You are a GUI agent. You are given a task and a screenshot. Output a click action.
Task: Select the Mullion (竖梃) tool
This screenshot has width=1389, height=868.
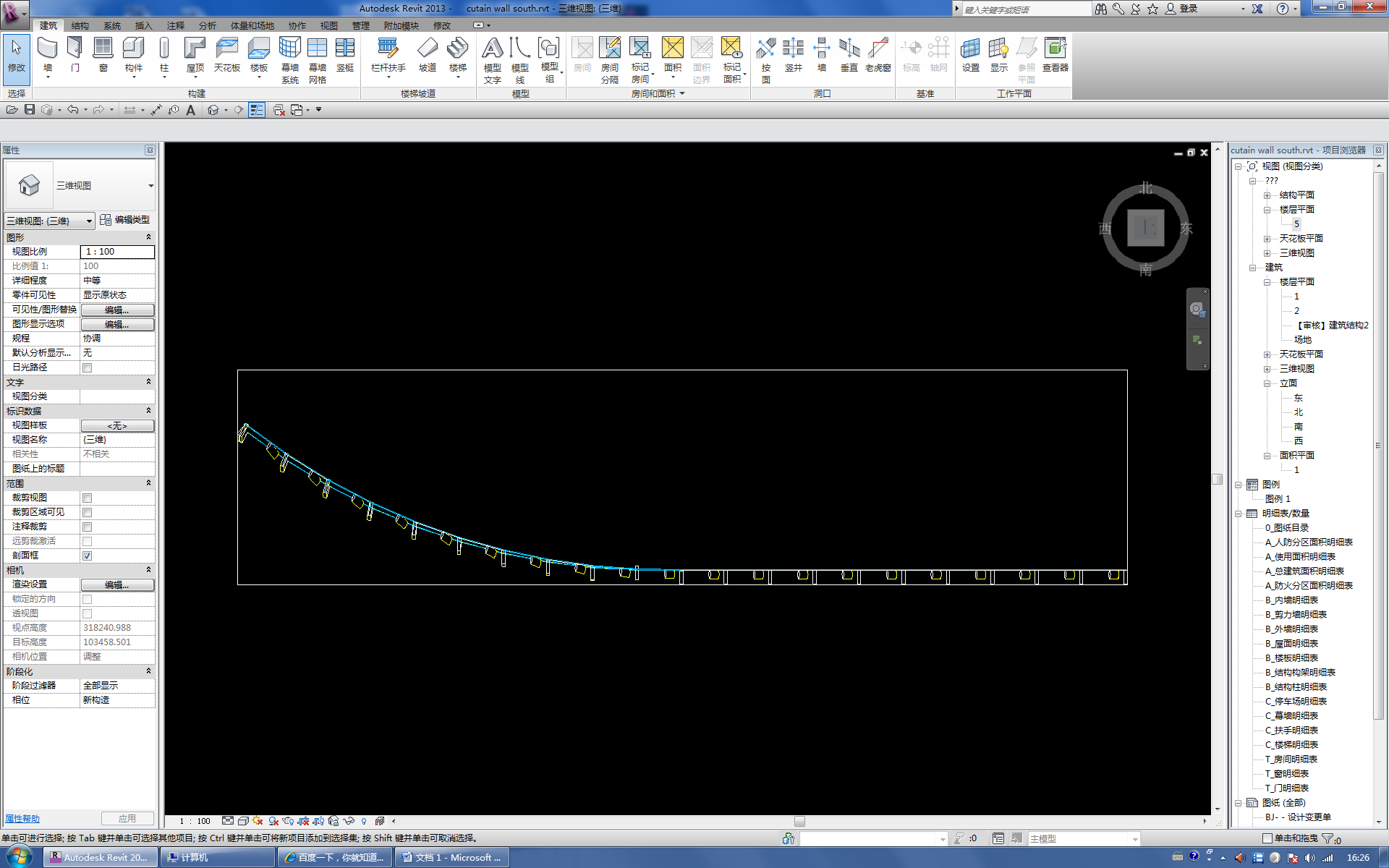point(345,54)
